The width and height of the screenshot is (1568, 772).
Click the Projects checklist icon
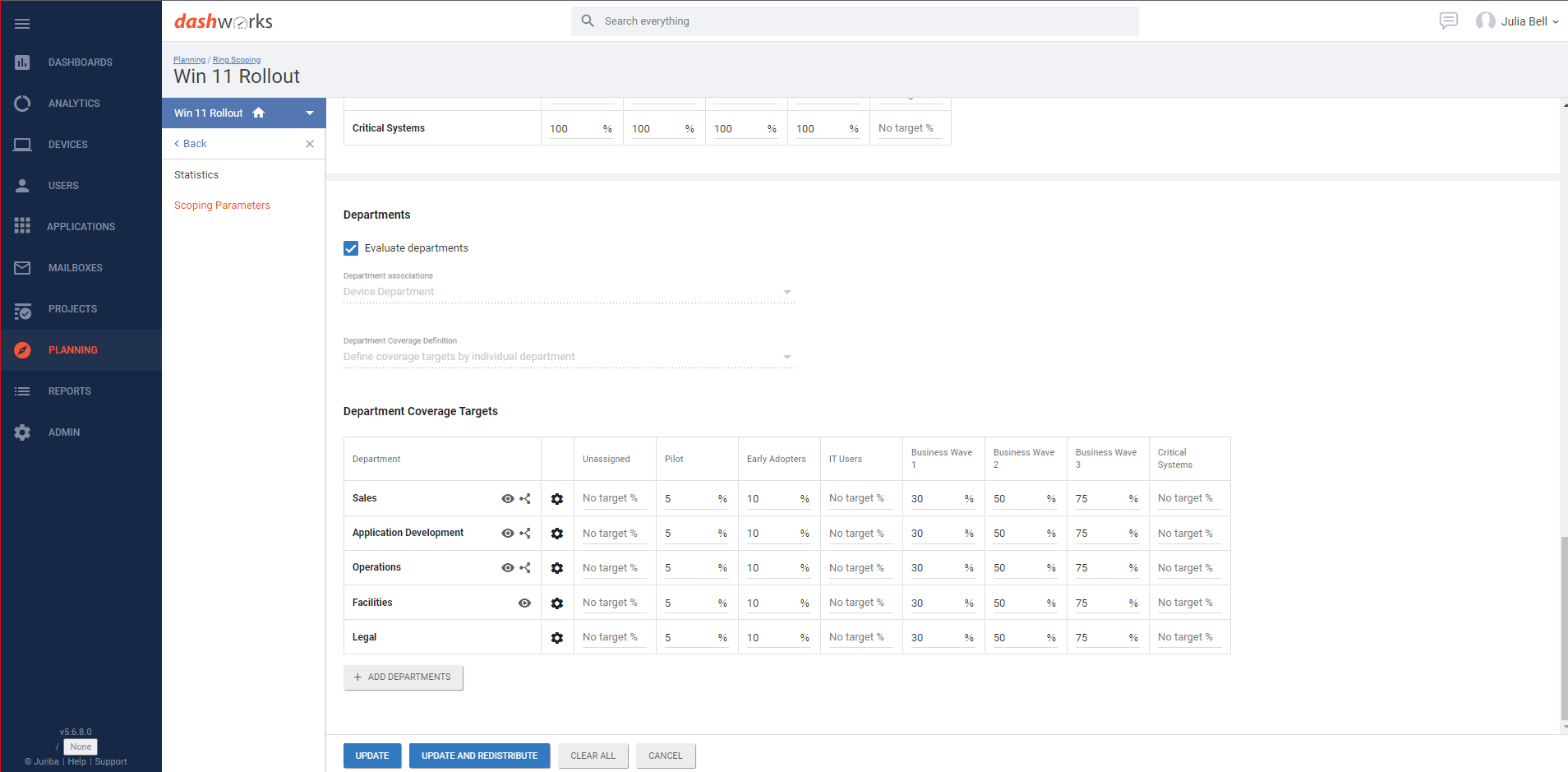22,310
